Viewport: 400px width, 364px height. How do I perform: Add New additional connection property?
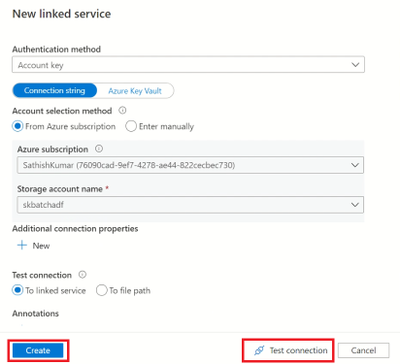pyautogui.click(x=34, y=246)
